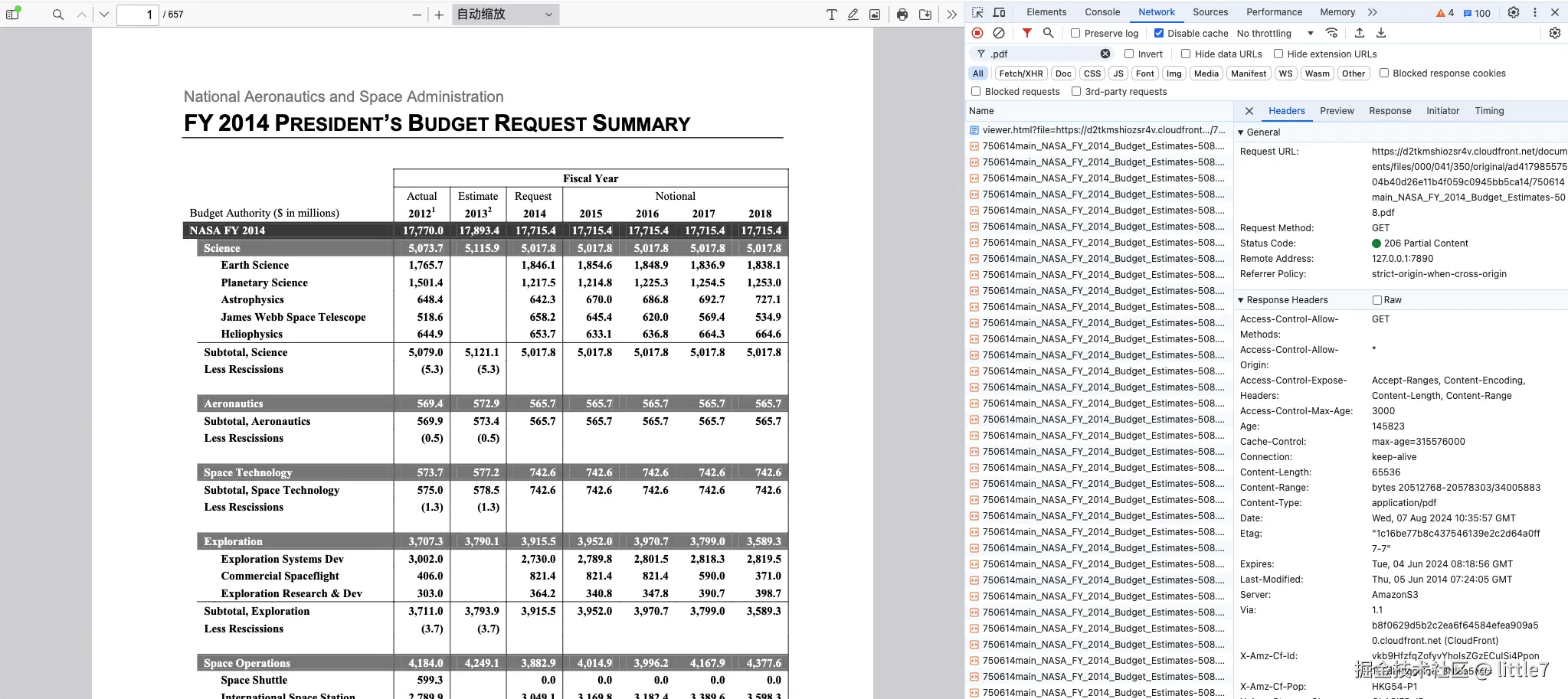Select the PDF draw annotation tool
1568x699 pixels.
(853, 15)
